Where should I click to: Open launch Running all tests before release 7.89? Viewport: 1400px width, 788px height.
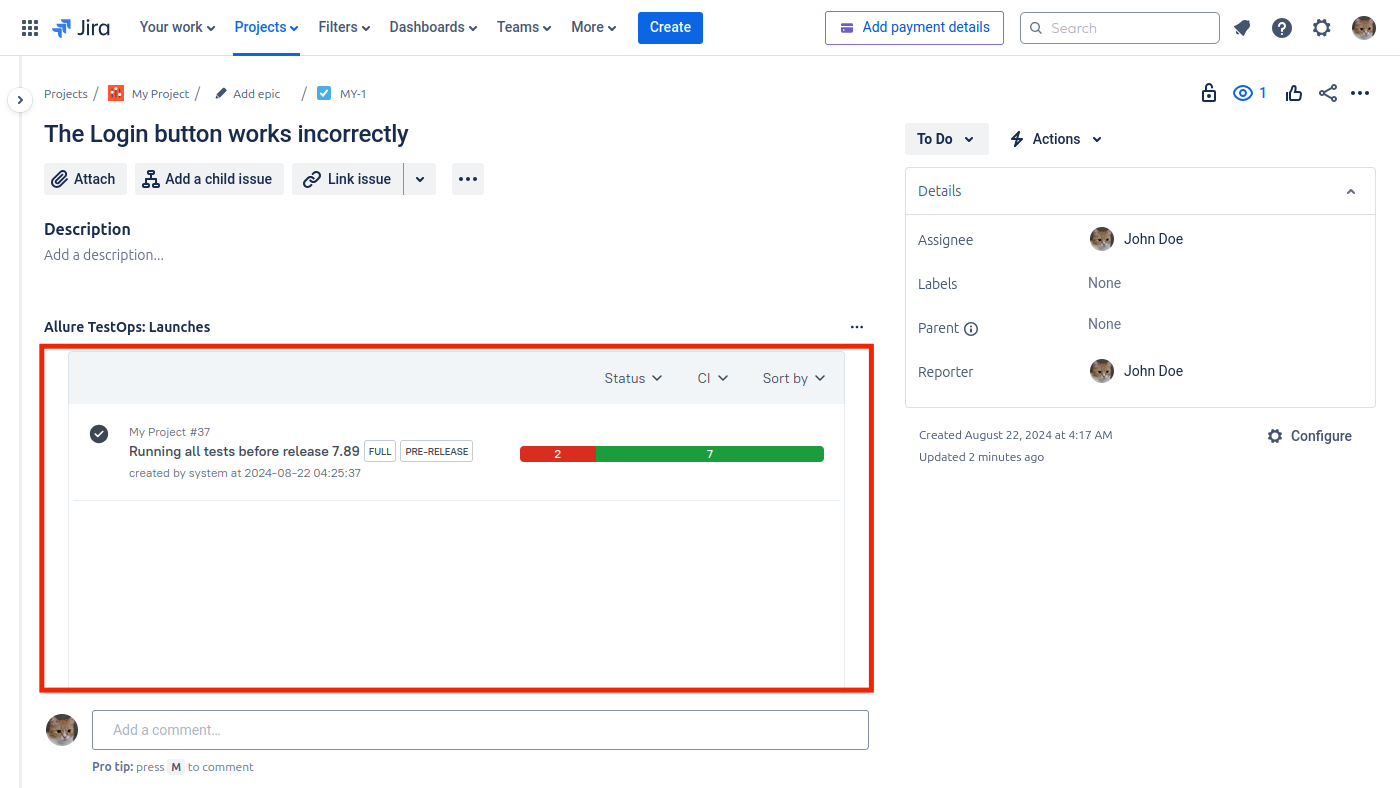click(x=244, y=451)
